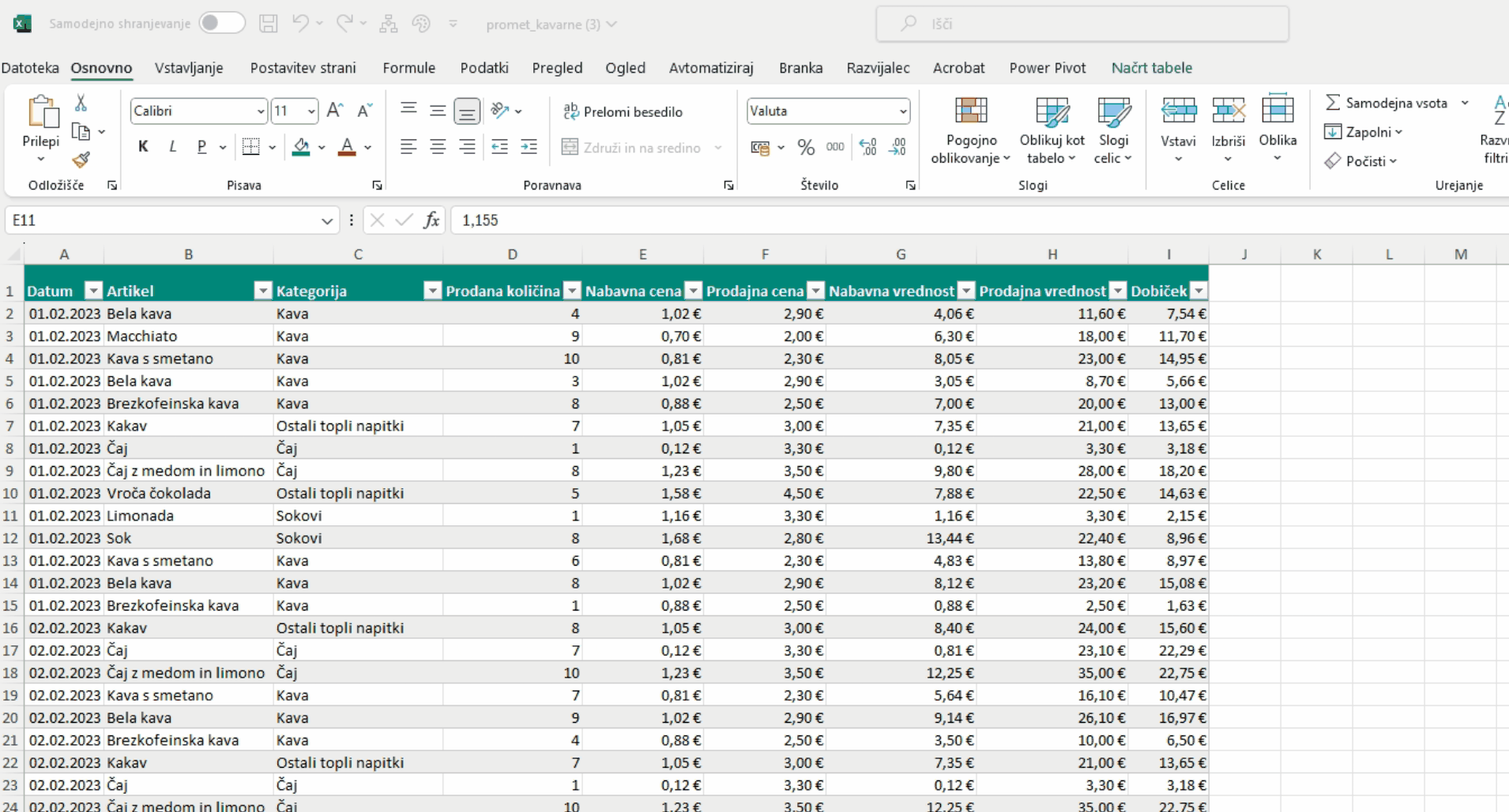The width and height of the screenshot is (1509, 812).
Task: Click the fill color bucket swatch
Action: click(x=301, y=147)
